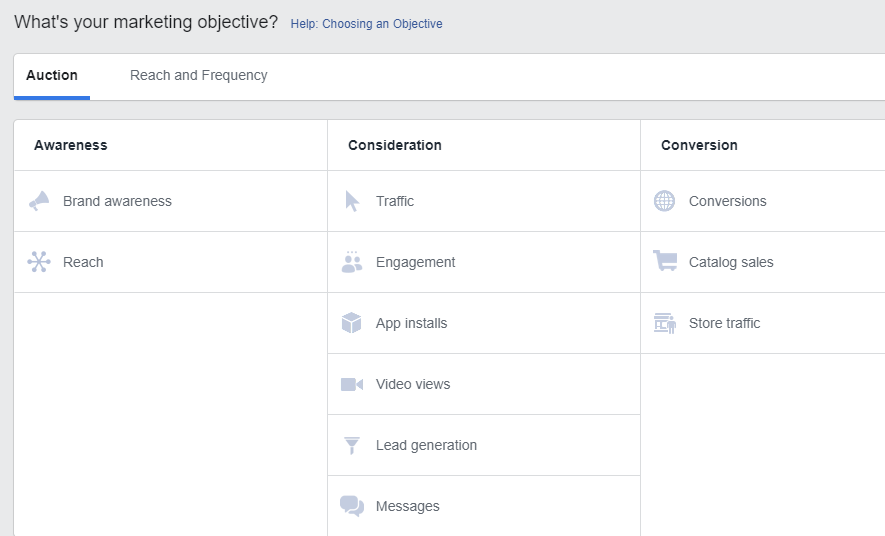Click the people Engagement icon
The image size is (885, 536).
[x=352, y=262]
